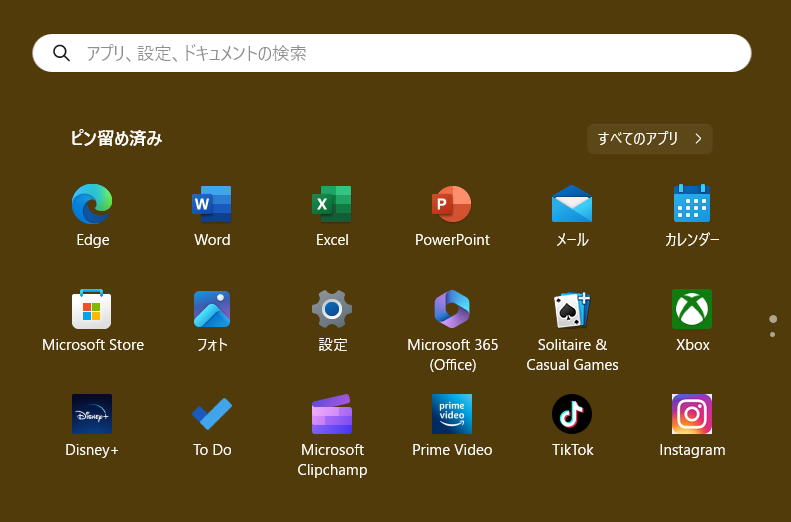Open the Instagram app icon
This screenshot has height=522, width=791.
coord(692,414)
